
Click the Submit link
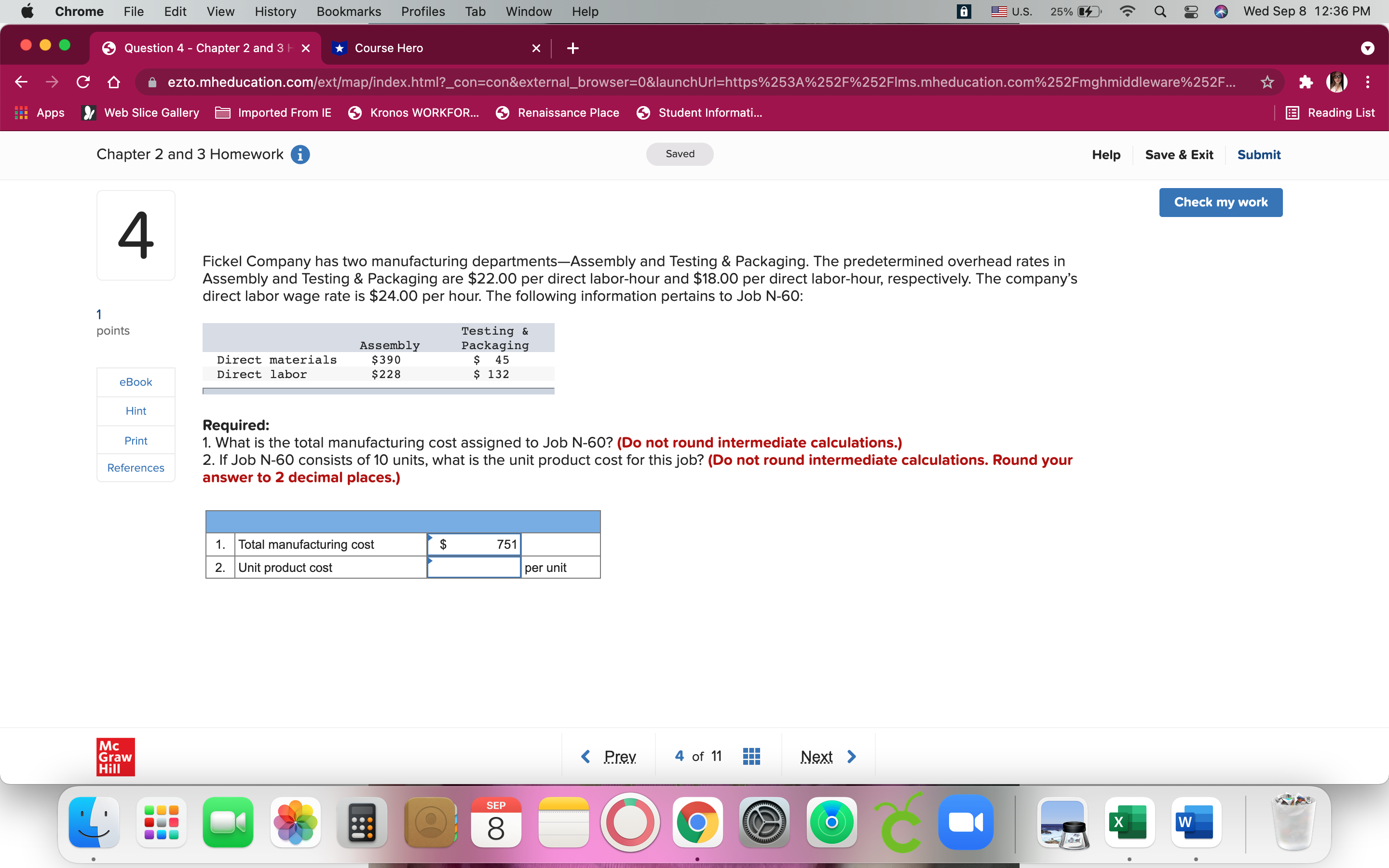[x=1259, y=154]
